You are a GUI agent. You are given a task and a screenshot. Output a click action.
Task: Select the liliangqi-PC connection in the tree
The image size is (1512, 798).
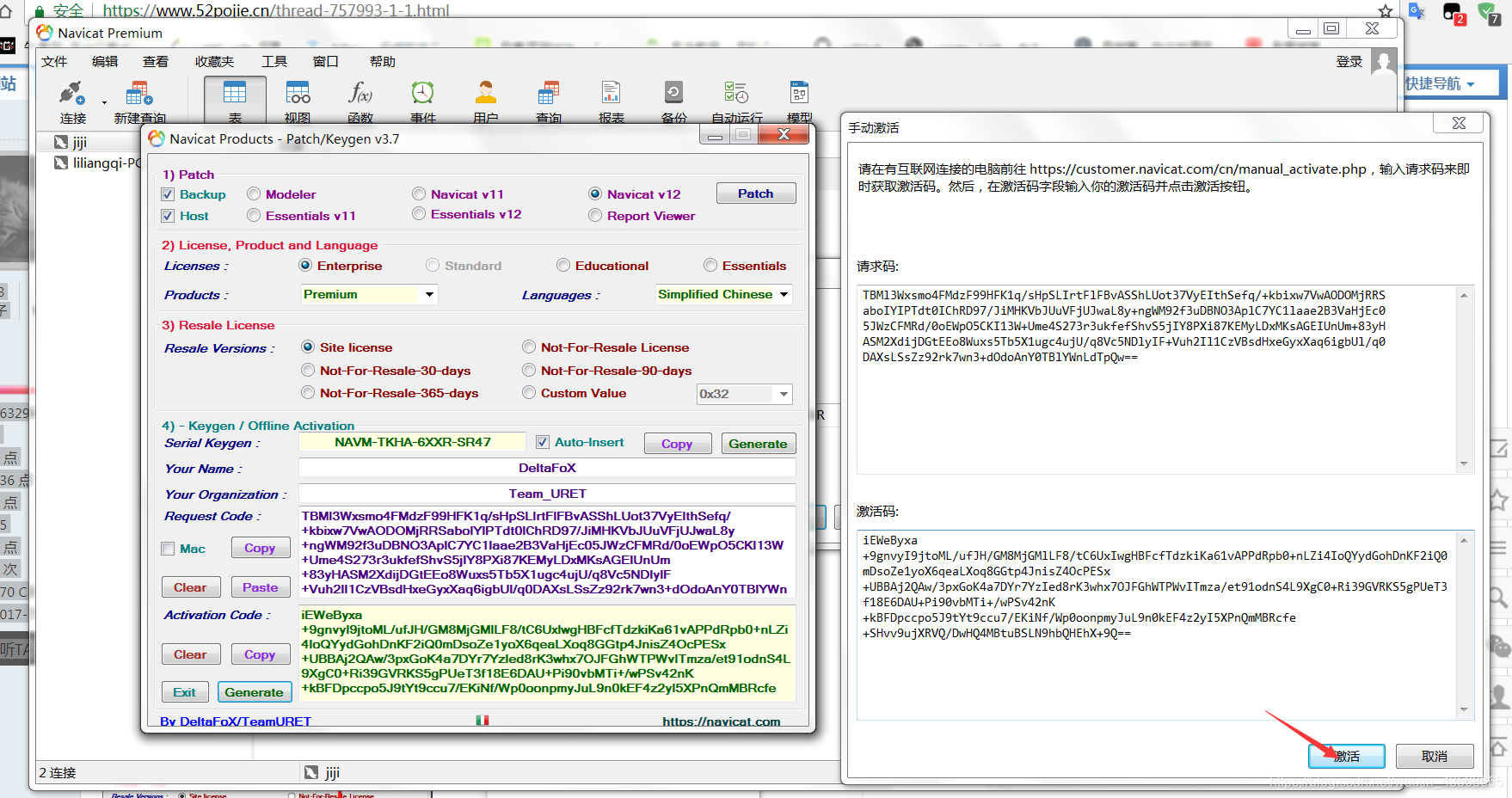[97, 163]
